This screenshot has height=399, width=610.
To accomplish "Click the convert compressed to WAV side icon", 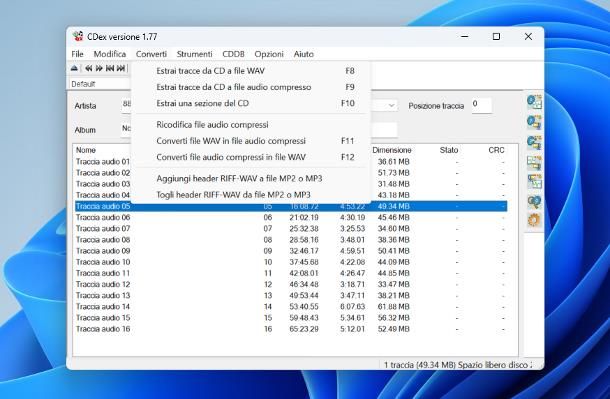I will tap(535, 182).
